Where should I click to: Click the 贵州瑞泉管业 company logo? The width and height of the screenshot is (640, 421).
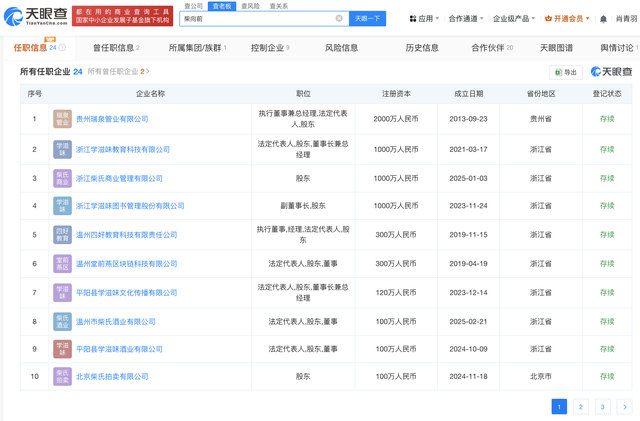62,119
